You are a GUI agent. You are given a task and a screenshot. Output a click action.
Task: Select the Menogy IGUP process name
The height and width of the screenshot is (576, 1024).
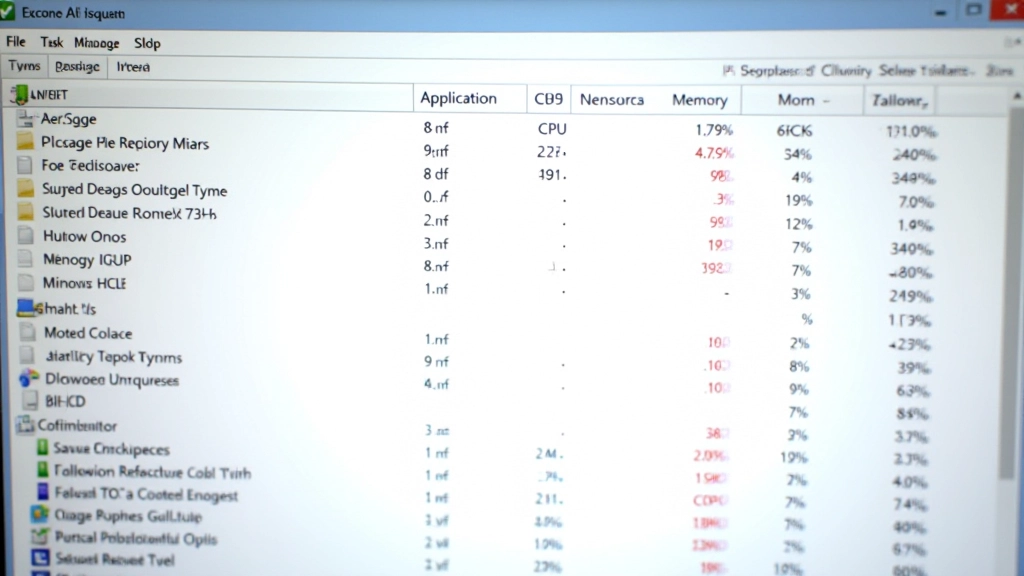tap(87, 260)
